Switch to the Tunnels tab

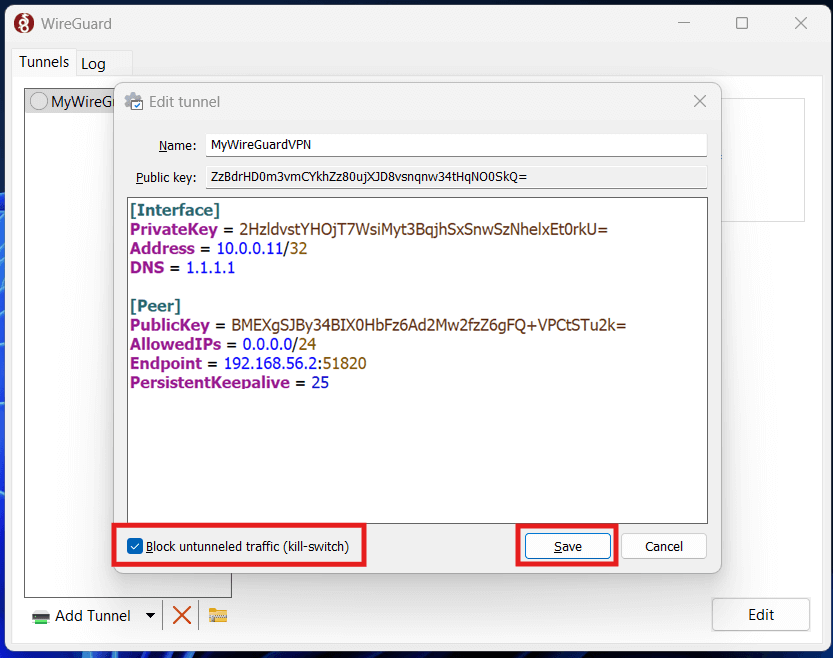point(44,62)
